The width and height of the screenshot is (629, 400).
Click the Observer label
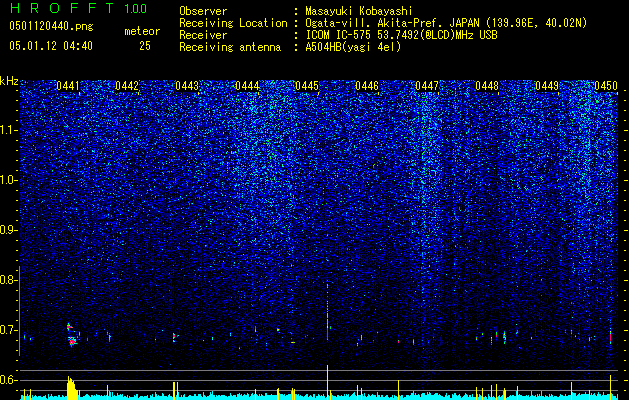pyautogui.click(x=203, y=11)
